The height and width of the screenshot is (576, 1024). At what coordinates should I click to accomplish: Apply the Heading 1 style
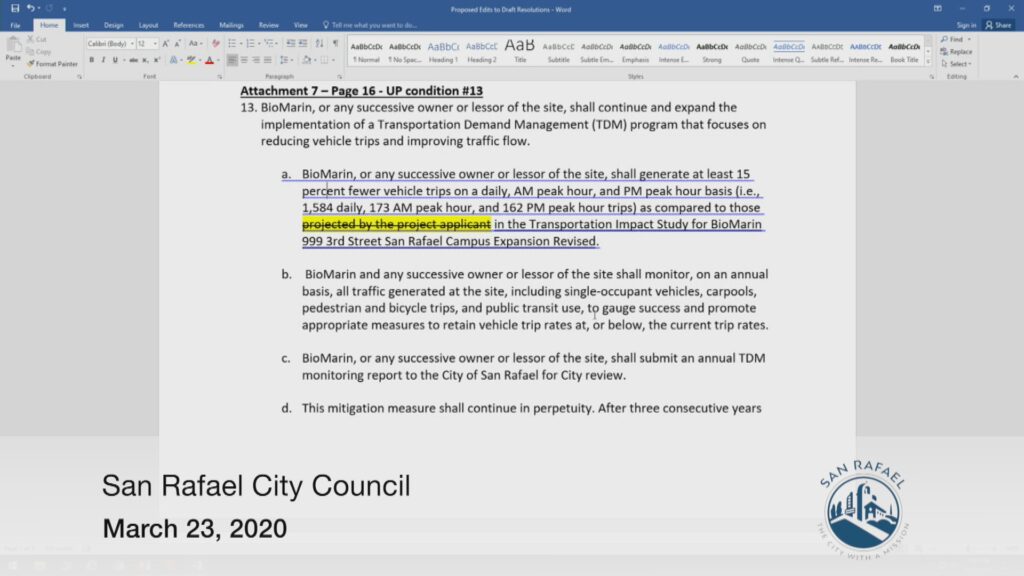point(443,51)
